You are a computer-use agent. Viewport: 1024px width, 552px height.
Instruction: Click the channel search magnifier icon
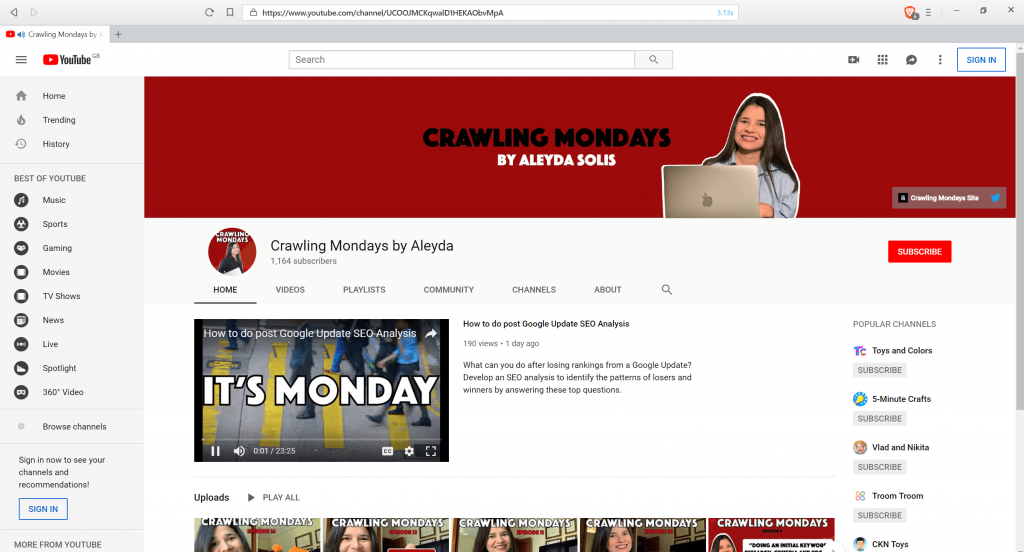click(666, 289)
